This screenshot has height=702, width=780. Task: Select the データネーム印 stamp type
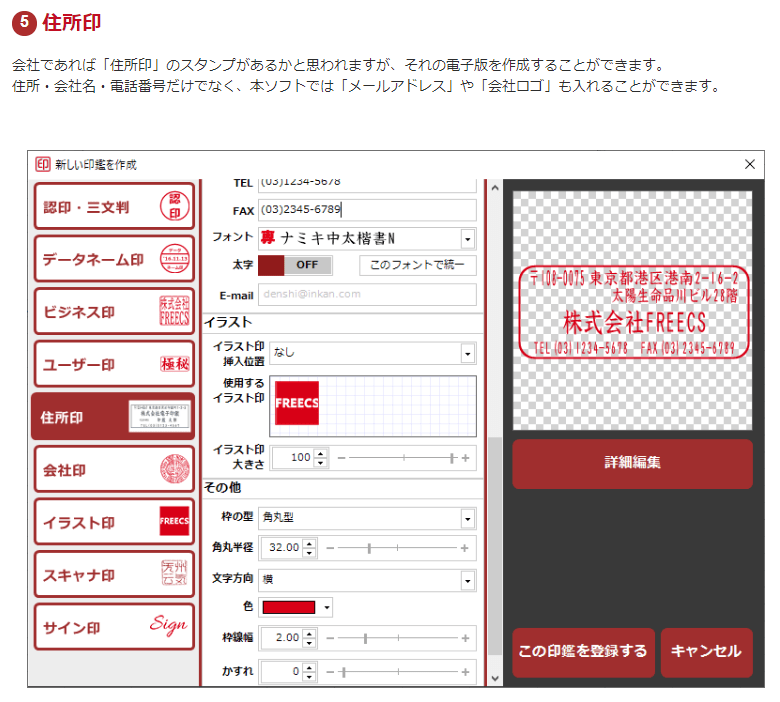[x=113, y=259]
